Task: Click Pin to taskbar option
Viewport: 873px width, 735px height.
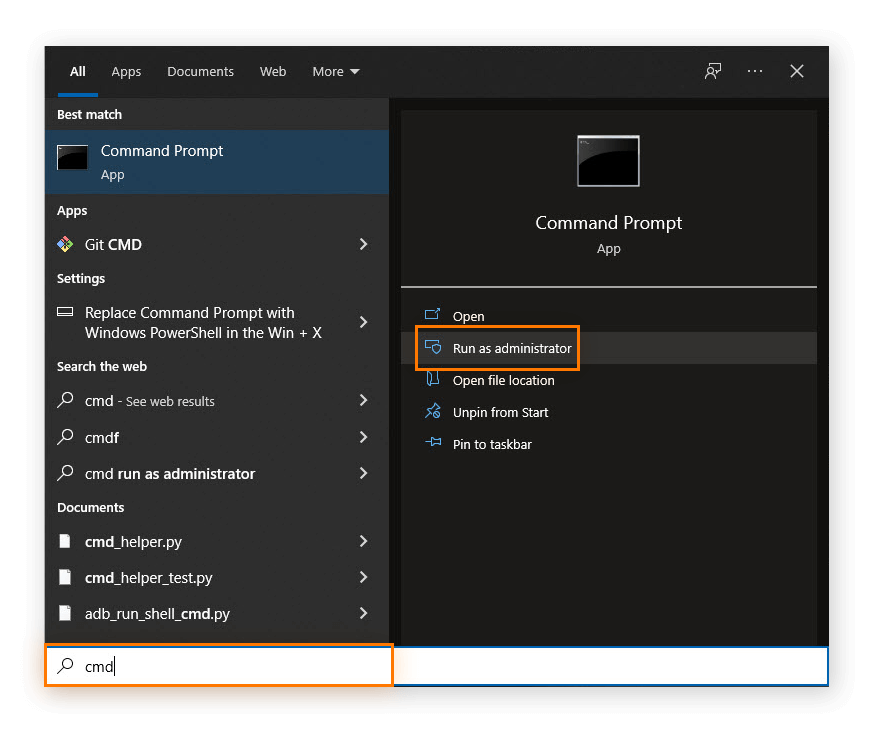Action: (x=492, y=444)
